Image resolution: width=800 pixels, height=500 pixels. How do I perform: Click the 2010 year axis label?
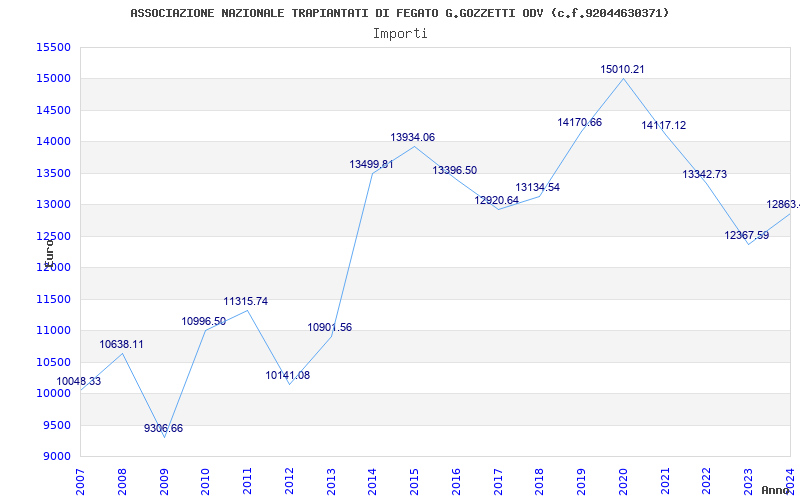coord(206,482)
